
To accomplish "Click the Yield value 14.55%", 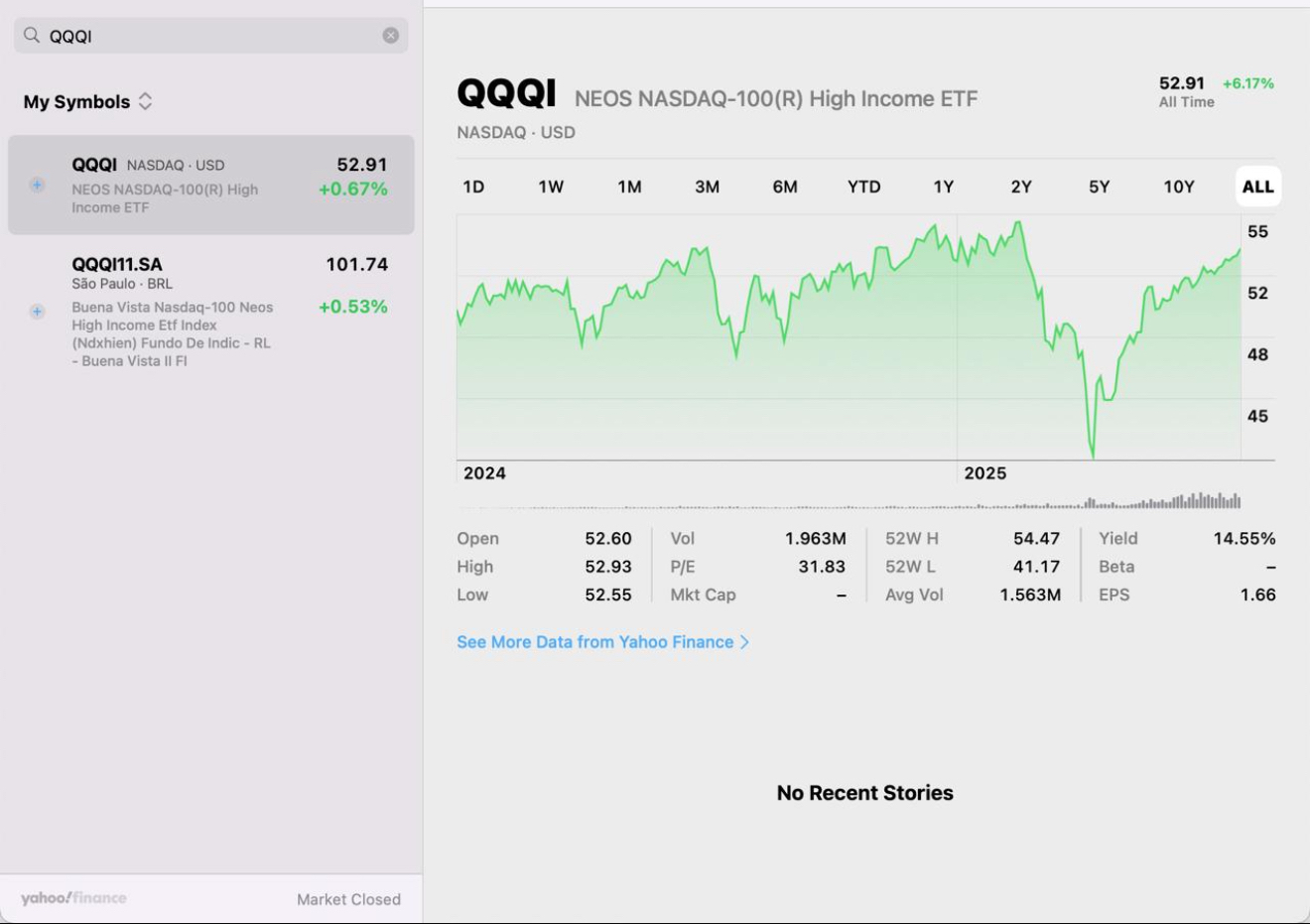I will click(1244, 538).
